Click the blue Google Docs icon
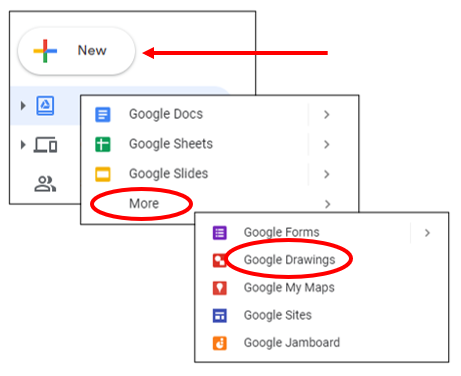 pos(103,115)
